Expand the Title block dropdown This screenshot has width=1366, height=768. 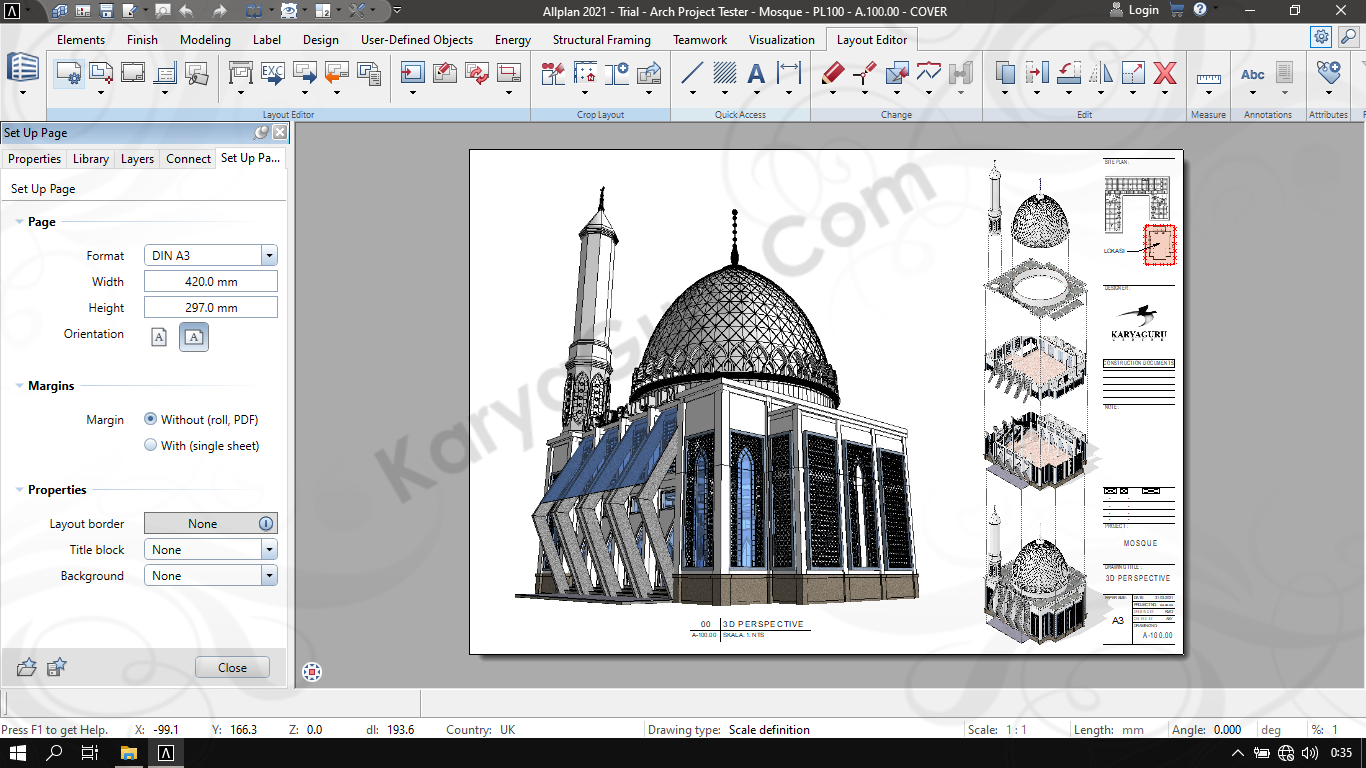point(268,550)
